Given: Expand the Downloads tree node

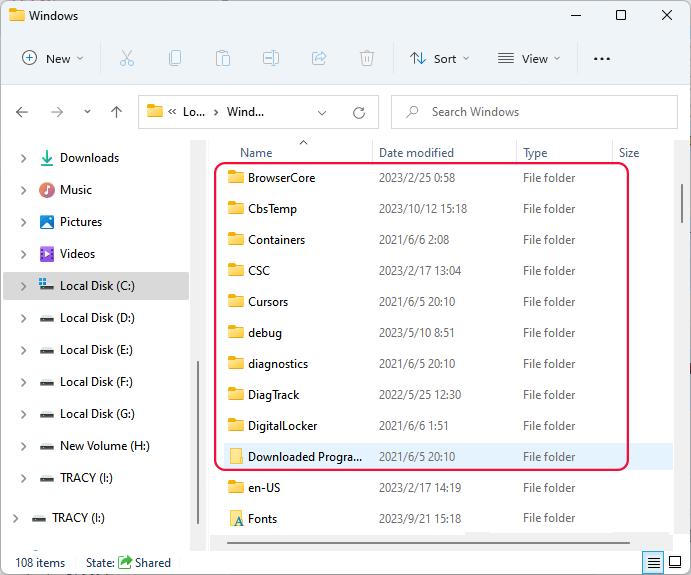Looking at the screenshot, I should click(x=23, y=158).
